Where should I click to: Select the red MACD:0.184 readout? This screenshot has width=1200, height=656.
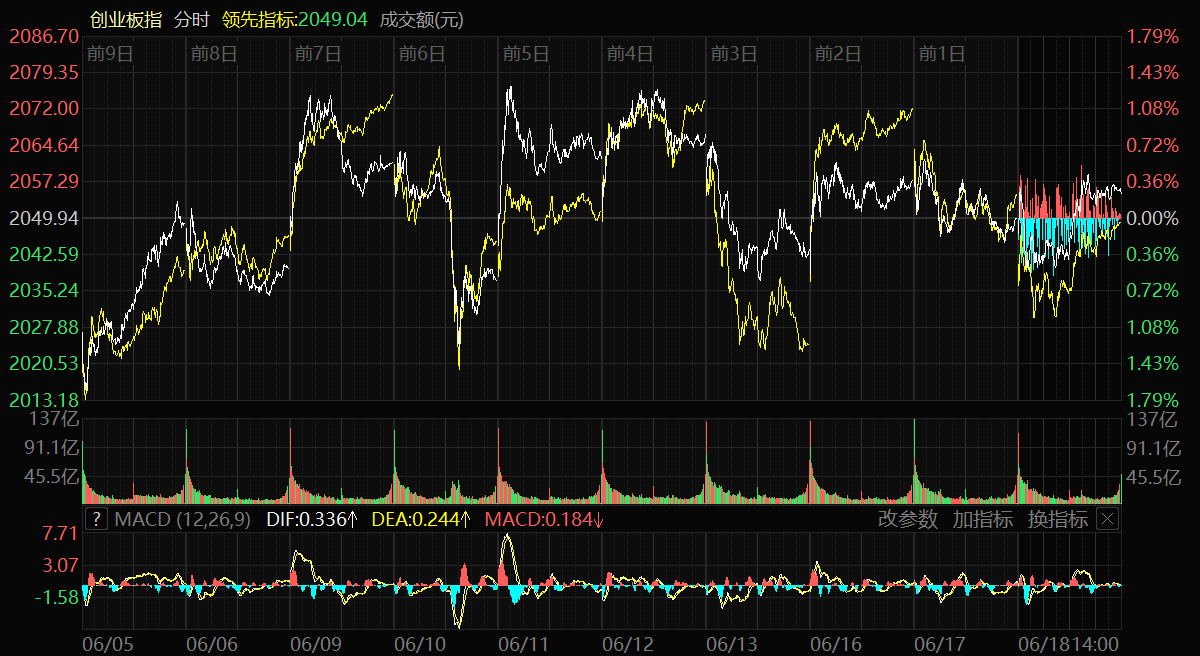(x=544, y=519)
